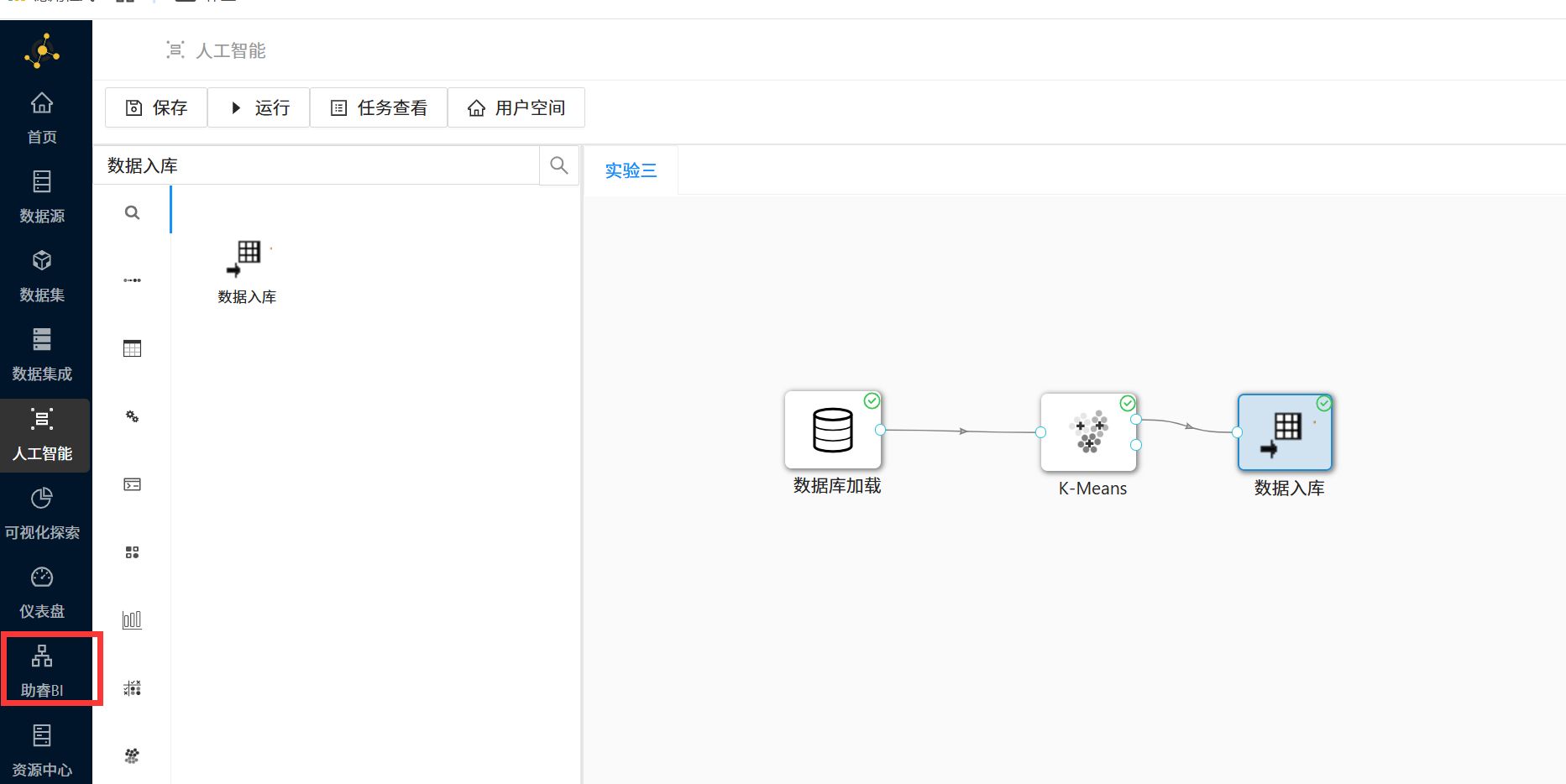Click 运行 to run the experiment
This screenshot has width=1566, height=784.
pos(259,107)
